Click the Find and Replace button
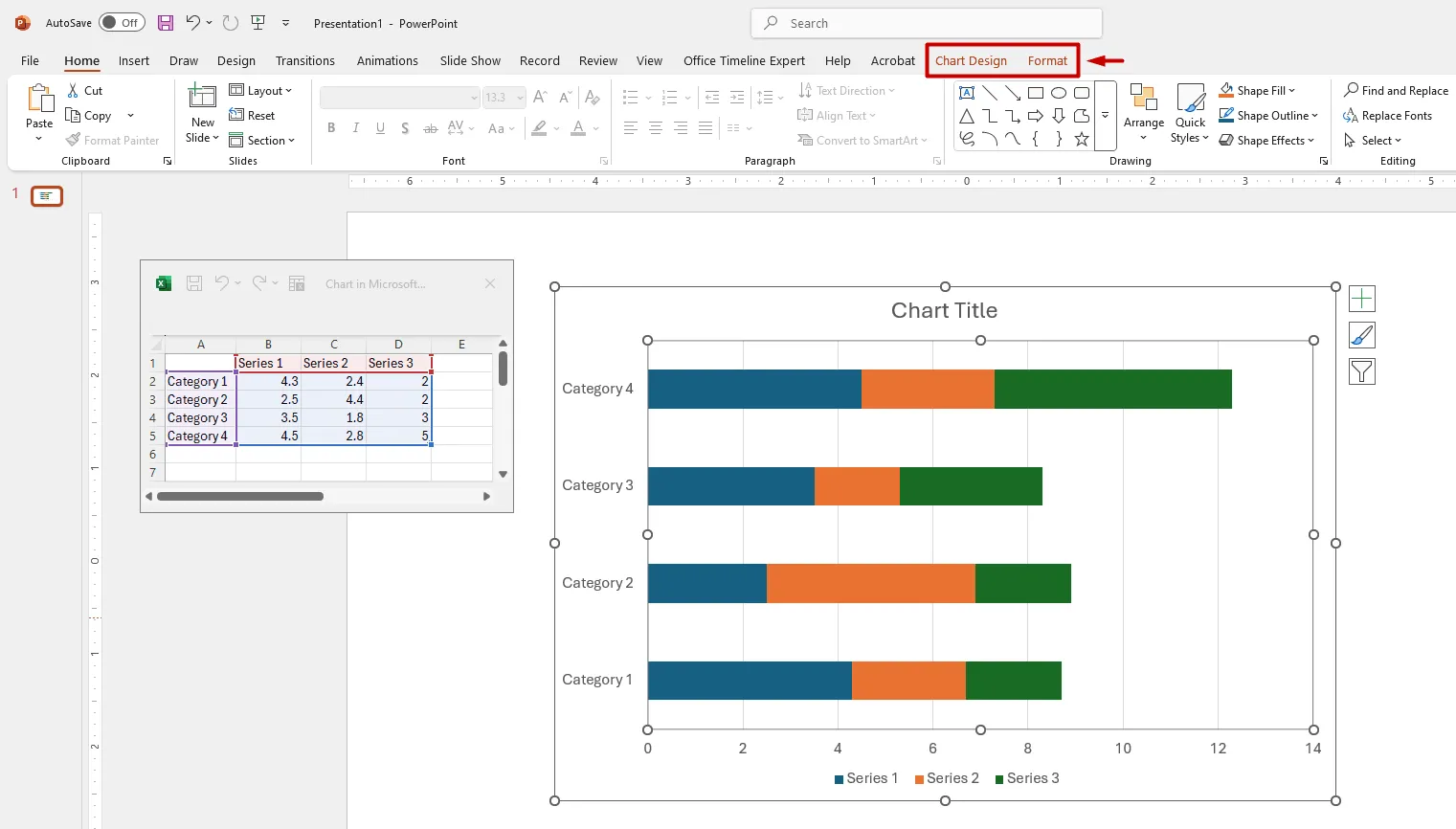The image size is (1456, 829). pyautogui.click(x=1396, y=91)
